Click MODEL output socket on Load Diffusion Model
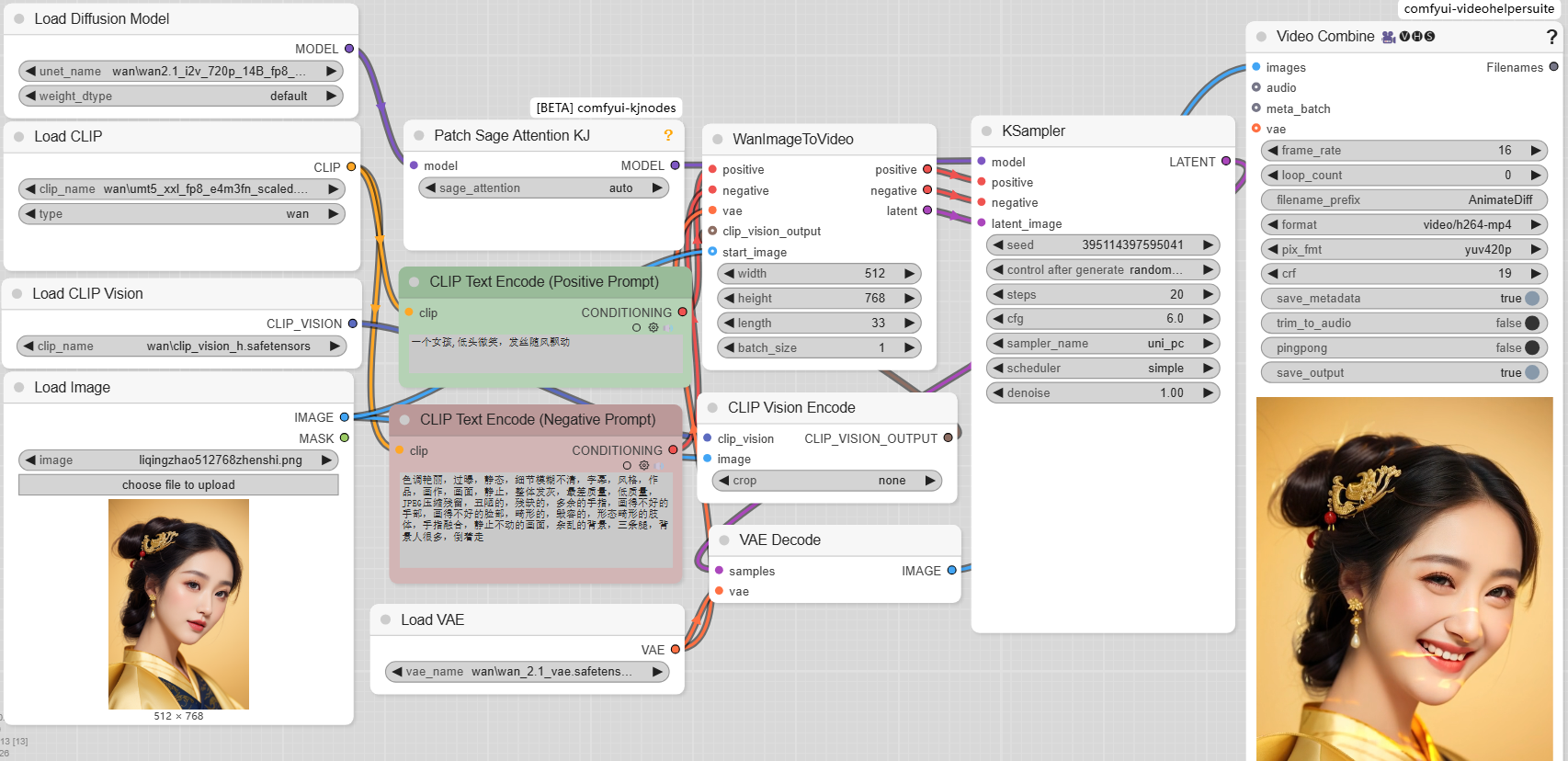This screenshot has width=1568, height=761. click(x=349, y=49)
